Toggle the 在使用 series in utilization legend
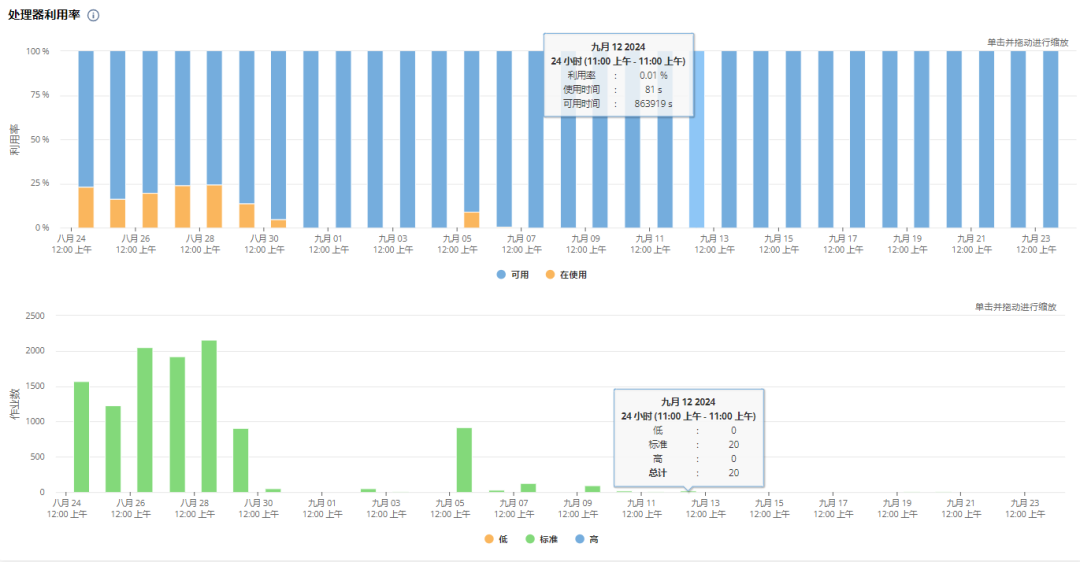The width and height of the screenshot is (1080, 562). coord(566,275)
